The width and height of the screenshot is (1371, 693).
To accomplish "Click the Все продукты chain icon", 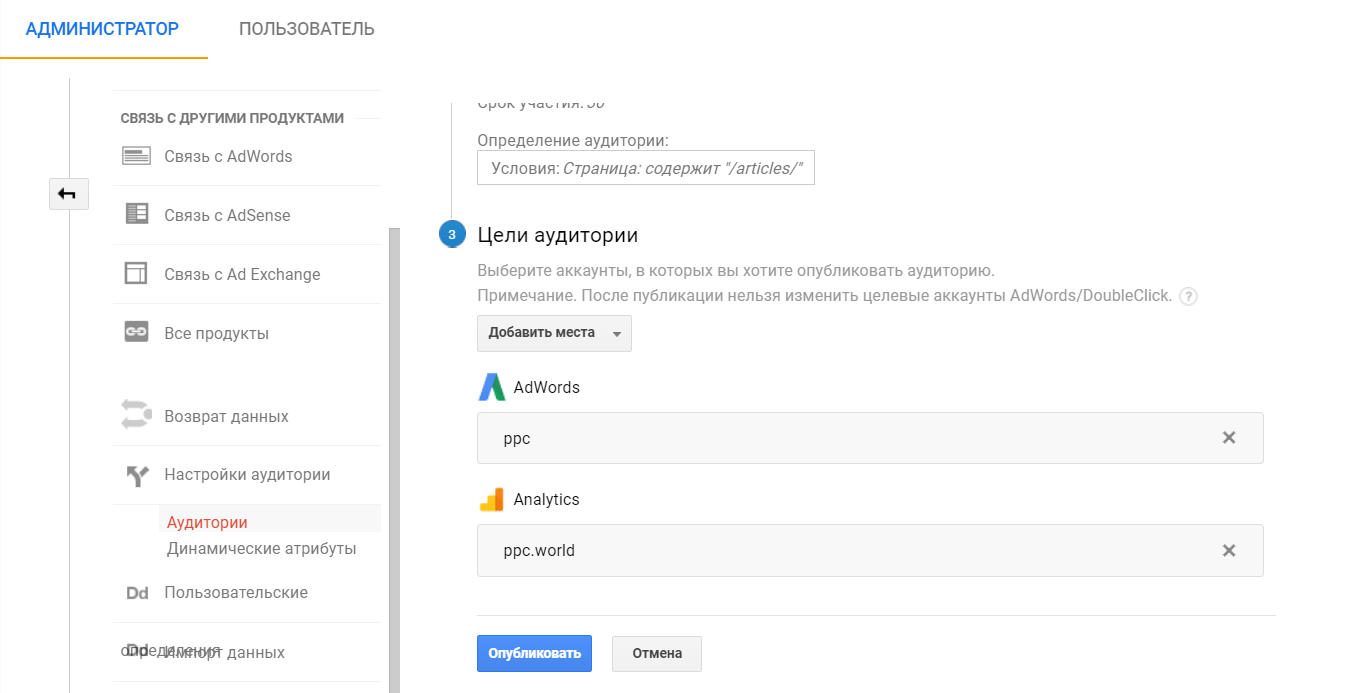I will coord(136,332).
